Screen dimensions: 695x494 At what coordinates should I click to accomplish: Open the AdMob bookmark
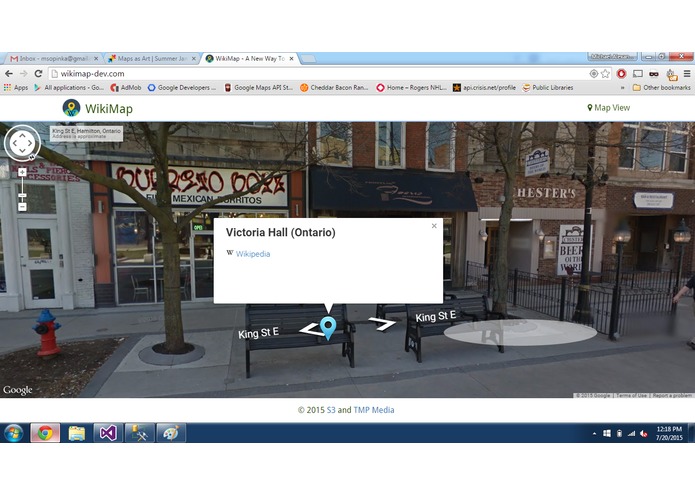point(126,88)
